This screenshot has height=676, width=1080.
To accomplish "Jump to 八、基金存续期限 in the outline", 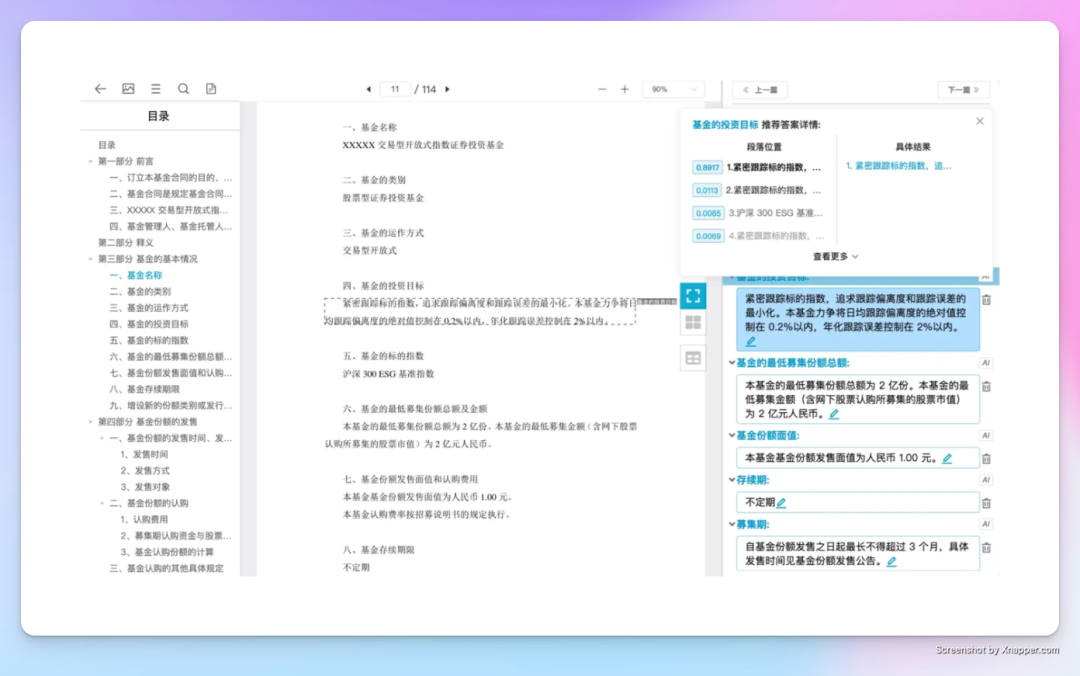I will 145,389.
